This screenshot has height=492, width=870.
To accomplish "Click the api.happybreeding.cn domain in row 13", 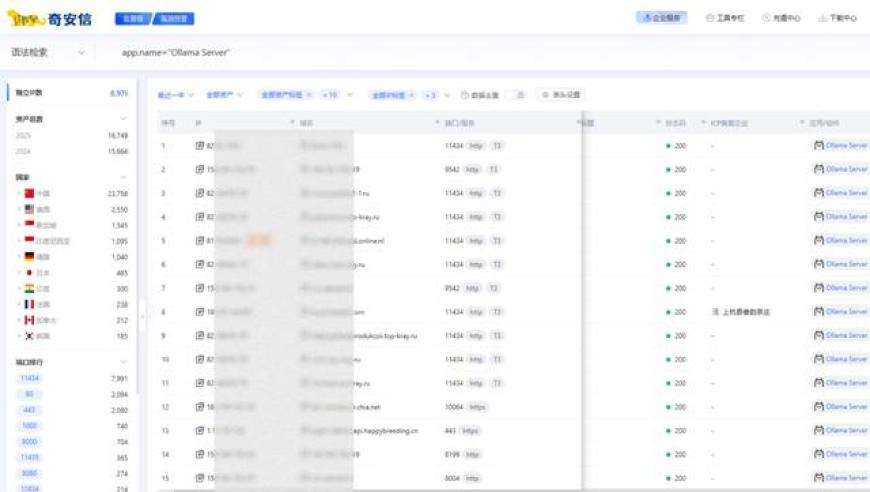I will point(386,431).
